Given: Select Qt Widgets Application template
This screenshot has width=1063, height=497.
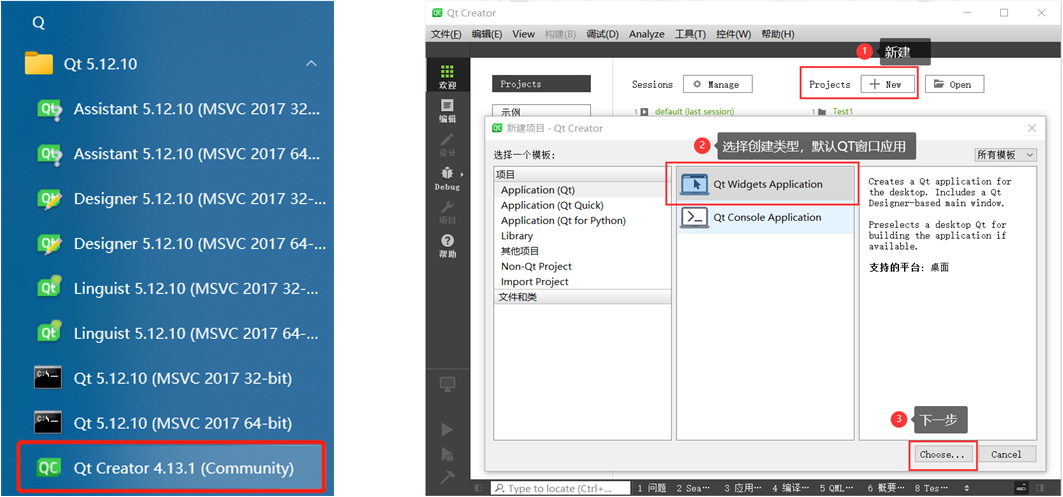Looking at the screenshot, I should pyautogui.click(x=765, y=184).
